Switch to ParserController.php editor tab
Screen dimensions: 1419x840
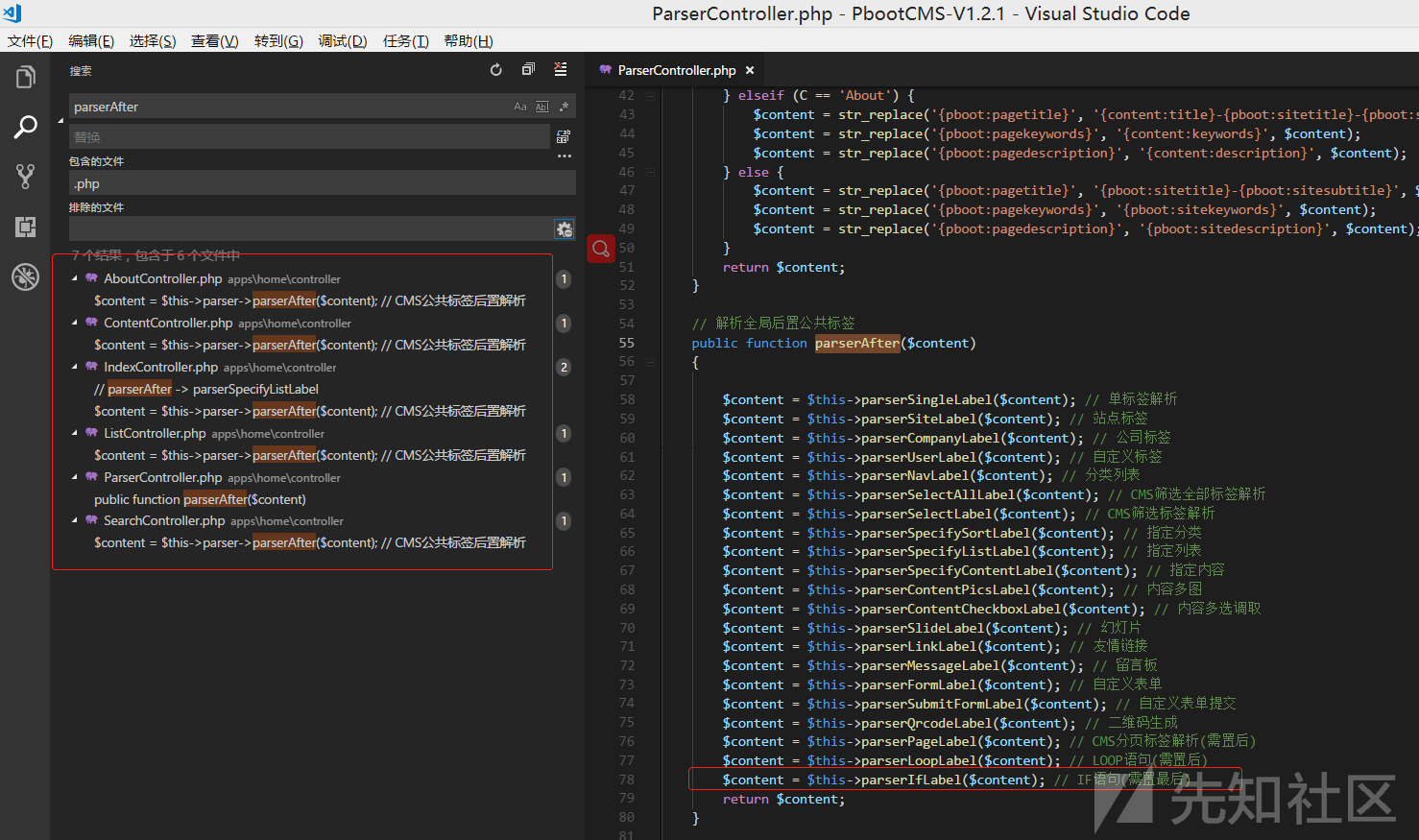(x=676, y=70)
